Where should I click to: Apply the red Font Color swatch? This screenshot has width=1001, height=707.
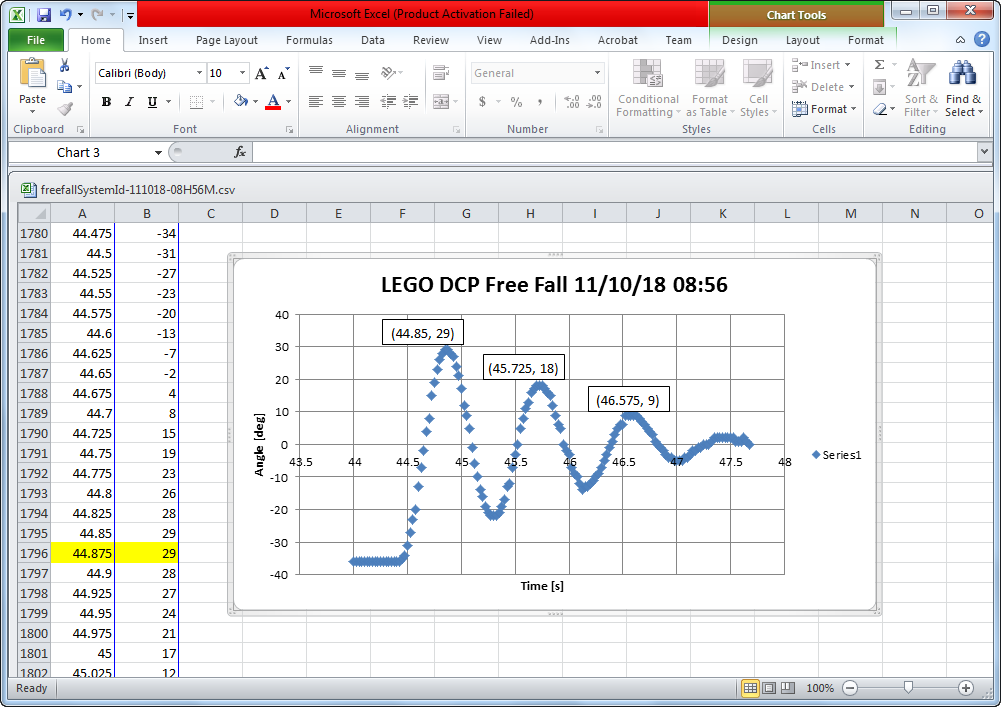click(273, 102)
